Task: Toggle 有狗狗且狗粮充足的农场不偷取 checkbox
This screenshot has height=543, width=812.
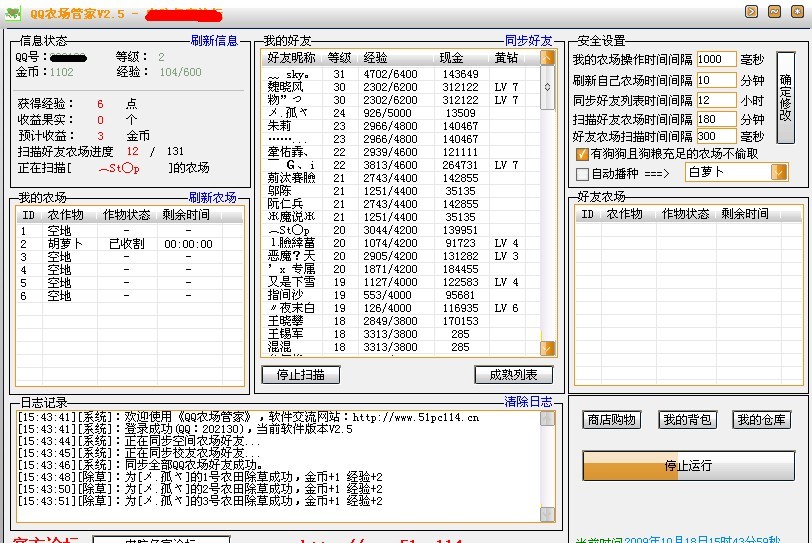Action: tap(583, 154)
